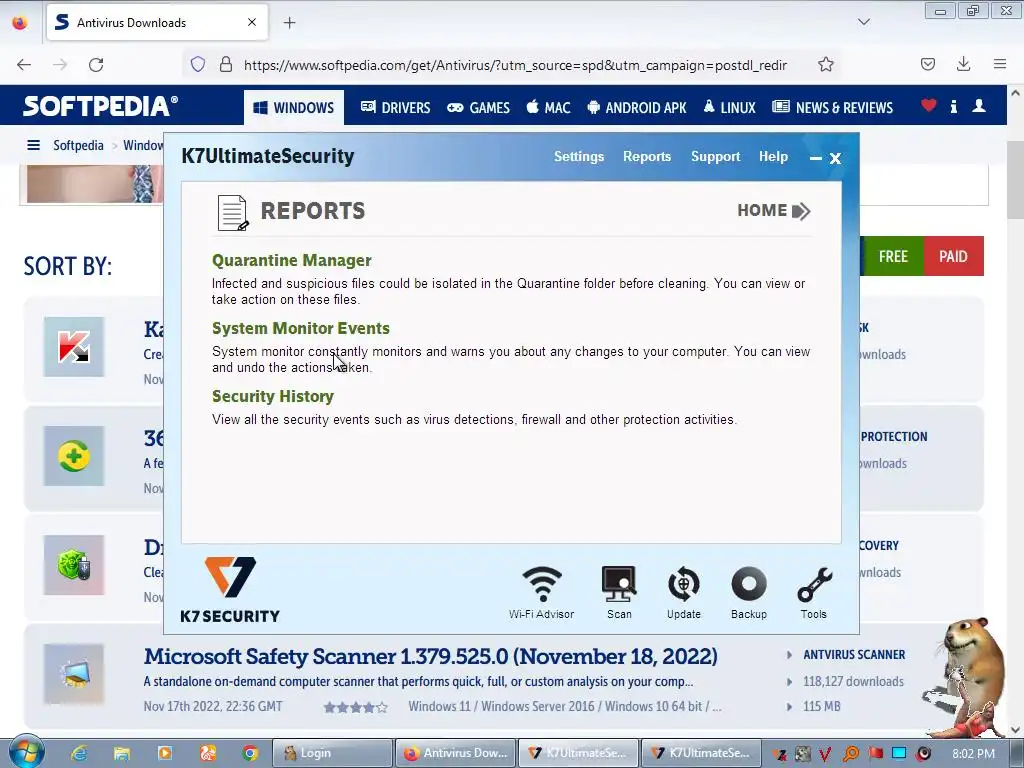This screenshot has width=1024, height=768.
Task: Click the Kaspersky product thumbnail
Action: pos(74,347)
